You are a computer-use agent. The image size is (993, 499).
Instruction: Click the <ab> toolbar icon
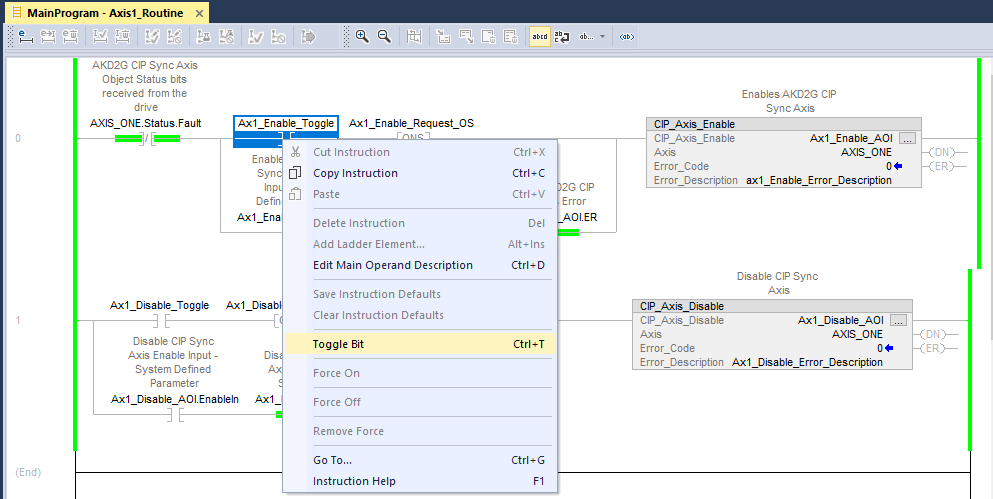tap(626, 37)
